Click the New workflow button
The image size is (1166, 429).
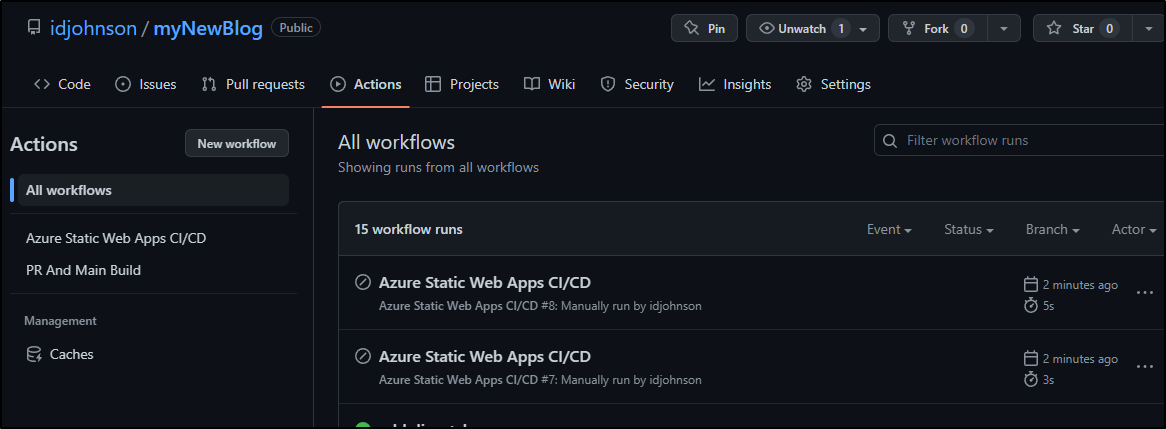pos(236,143)
